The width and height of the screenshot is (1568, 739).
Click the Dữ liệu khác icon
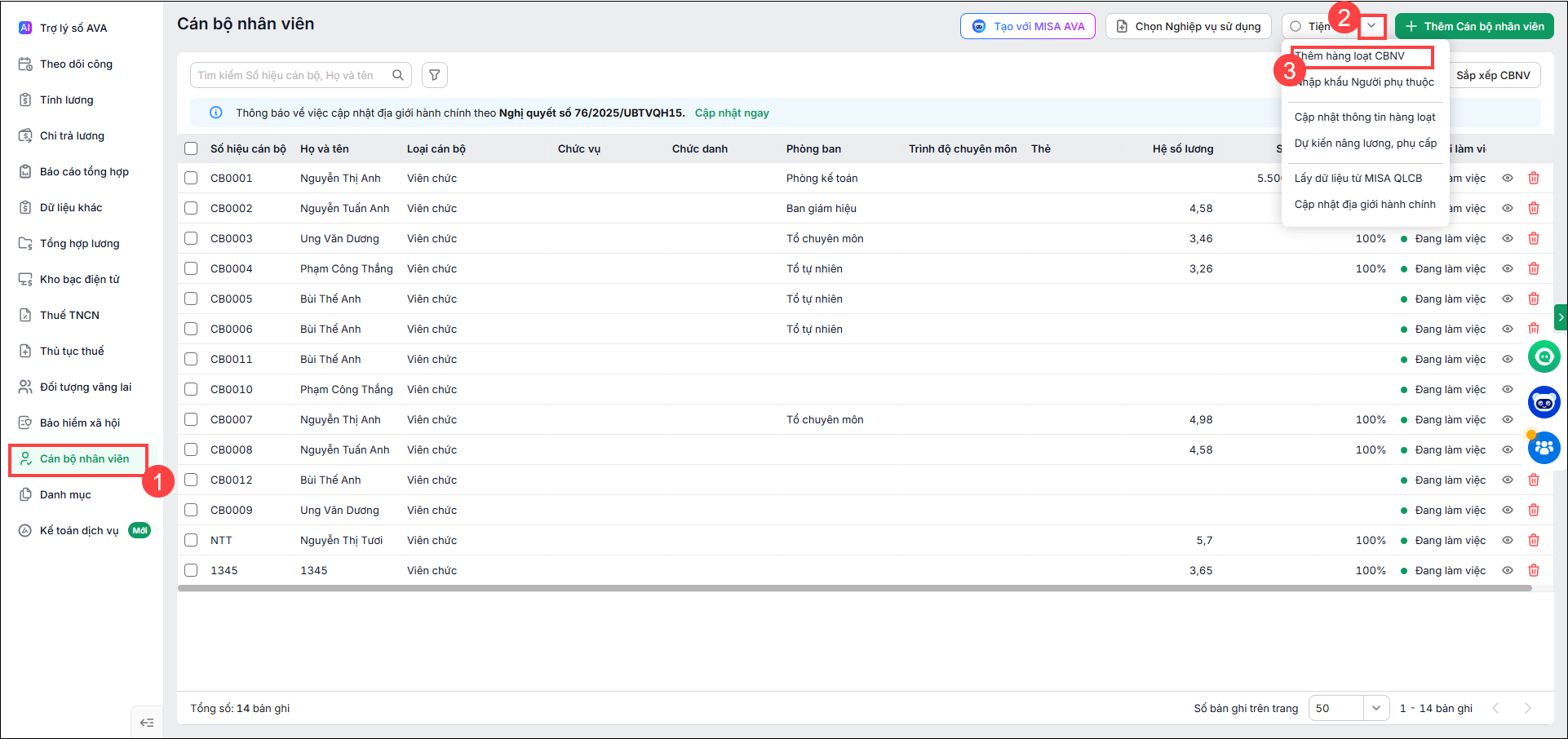pyautogui.click(x=25, y=207)
